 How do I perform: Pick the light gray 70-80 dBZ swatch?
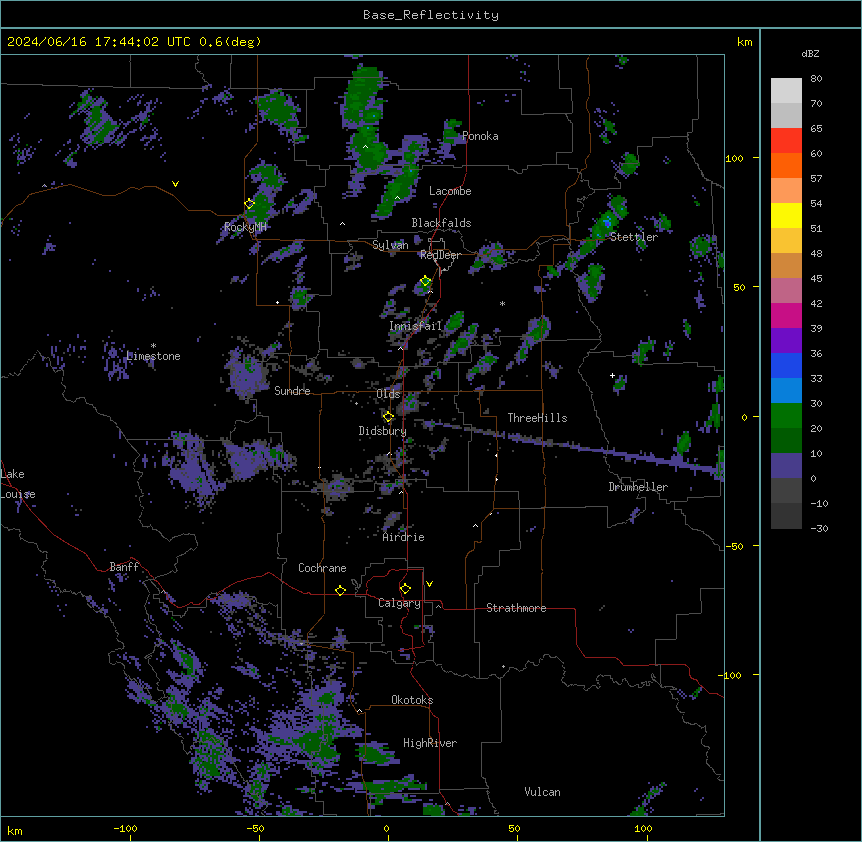point(786,91)
